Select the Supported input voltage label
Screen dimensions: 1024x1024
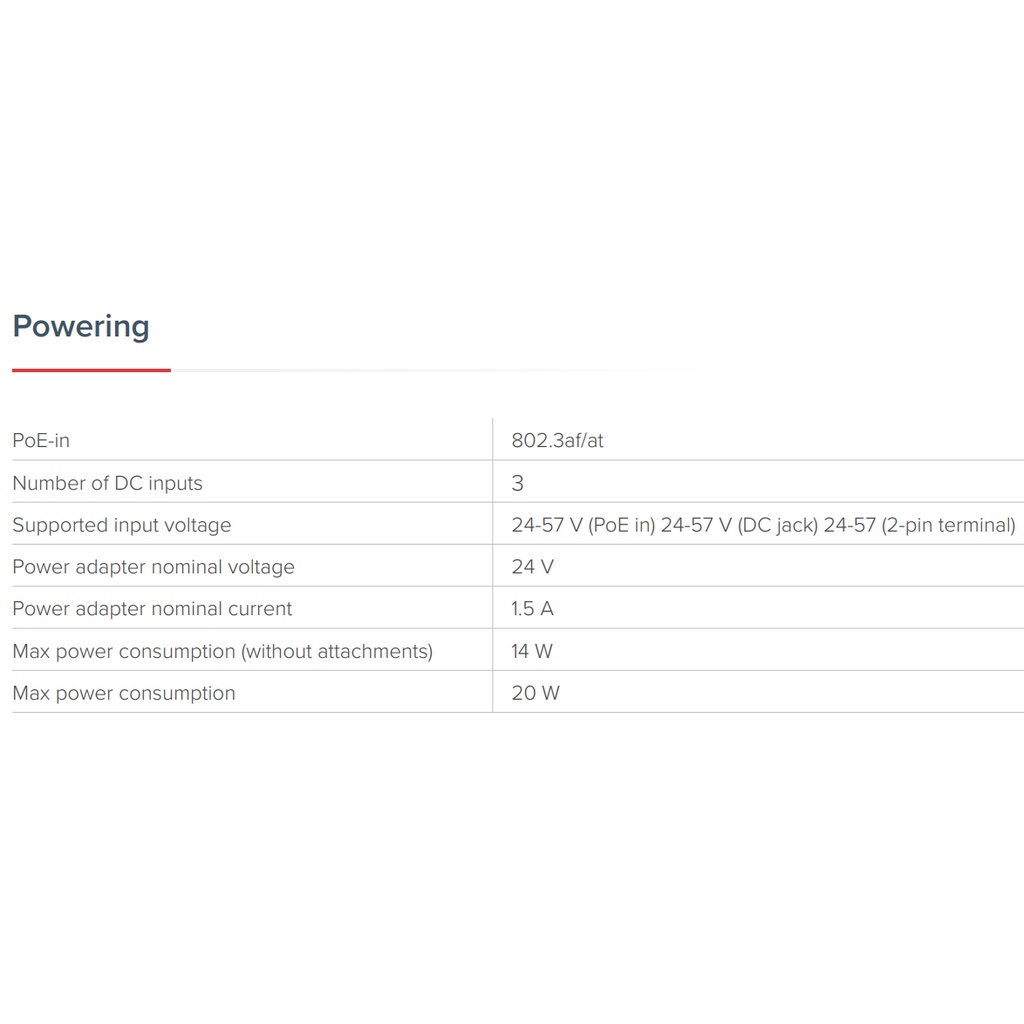pyautogui.click(x=121, y=525)
